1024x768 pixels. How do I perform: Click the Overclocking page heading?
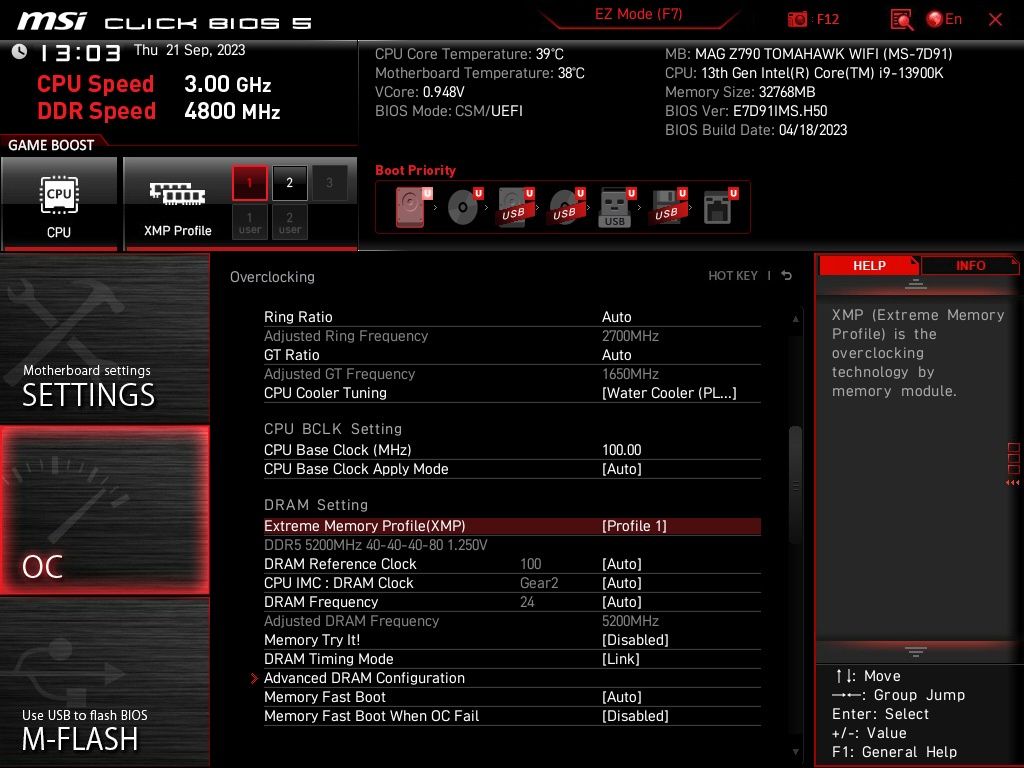(x=272, y=277)
